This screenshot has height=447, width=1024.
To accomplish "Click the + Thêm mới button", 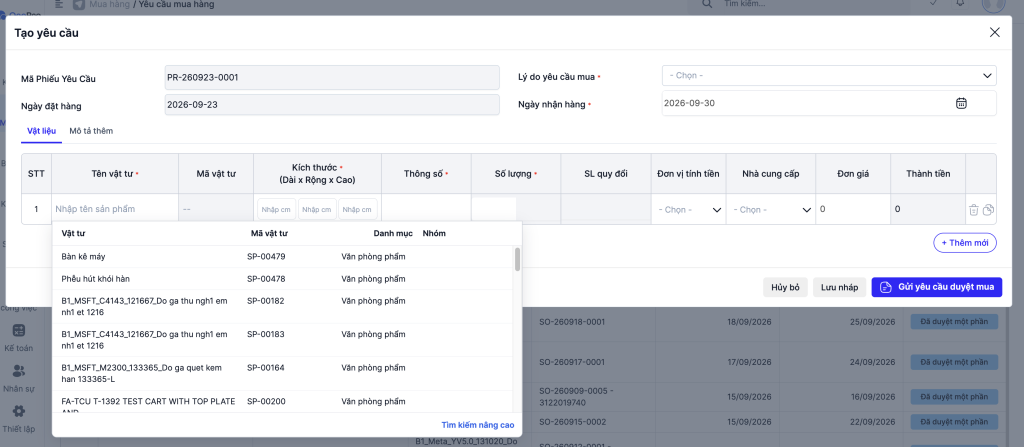I will [965, 242].
